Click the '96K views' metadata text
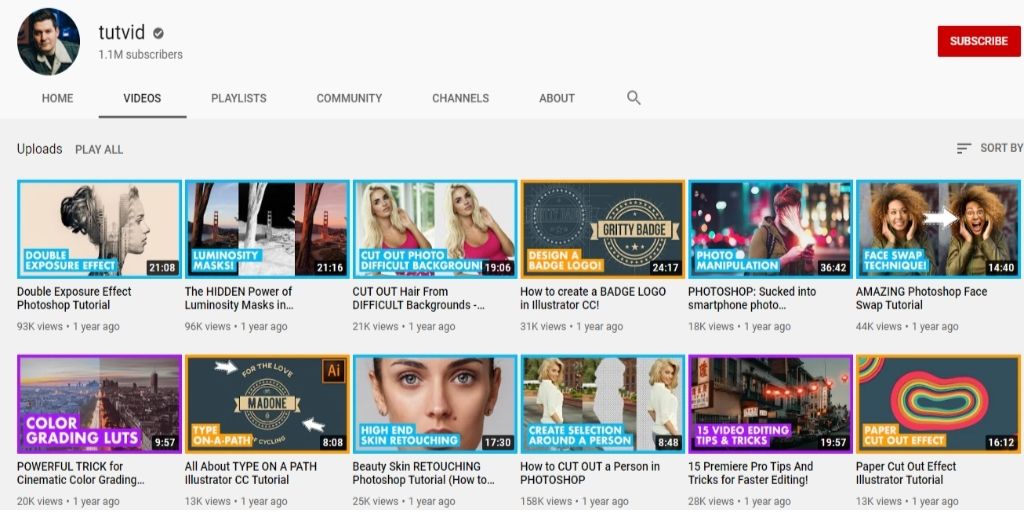Image resolution: width=1024 pixels, height=512 pixels. [208, 327]
